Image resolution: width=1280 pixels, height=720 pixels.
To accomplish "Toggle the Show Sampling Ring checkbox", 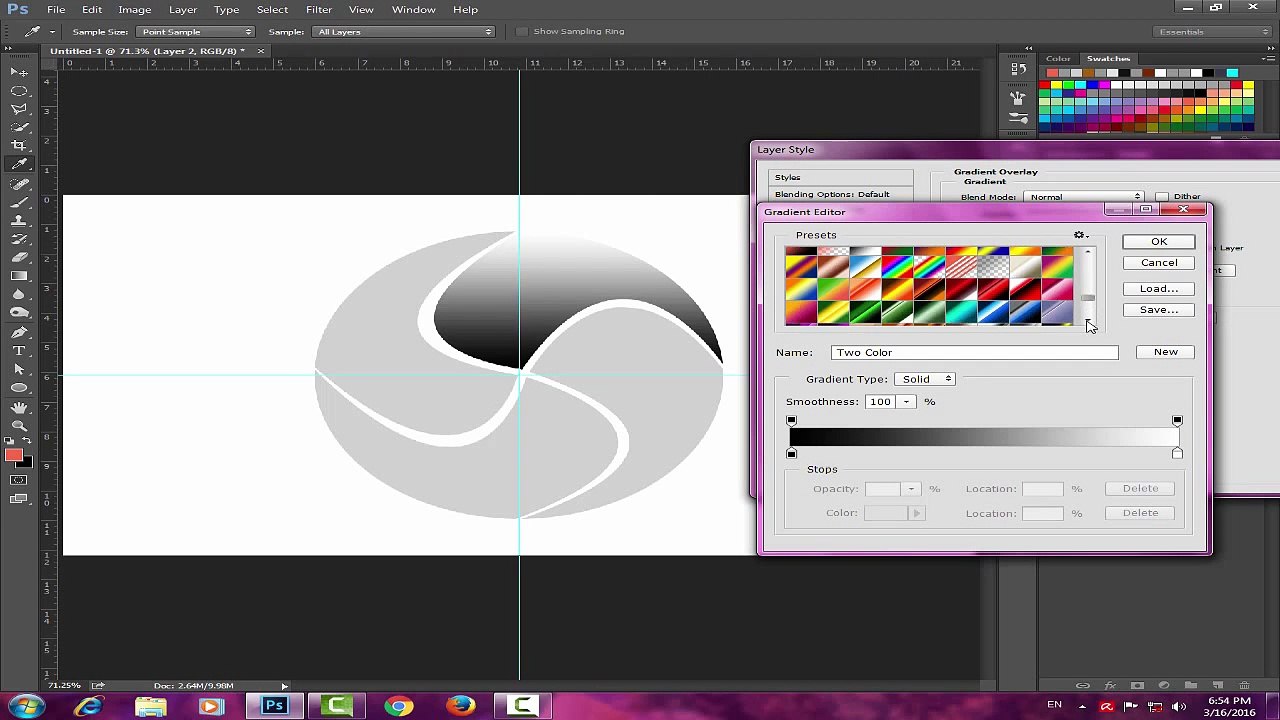I will click(x=522, y=32).
